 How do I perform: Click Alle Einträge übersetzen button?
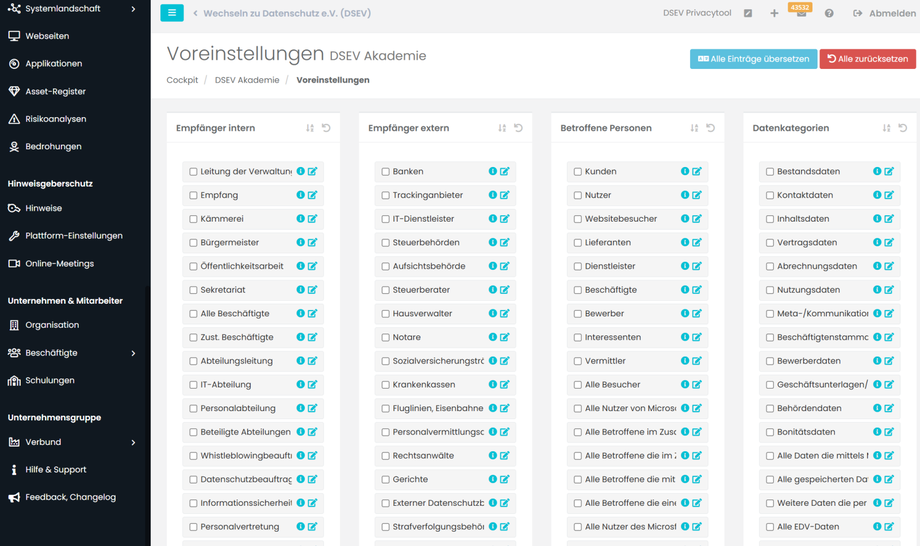[x=753, y=59]
